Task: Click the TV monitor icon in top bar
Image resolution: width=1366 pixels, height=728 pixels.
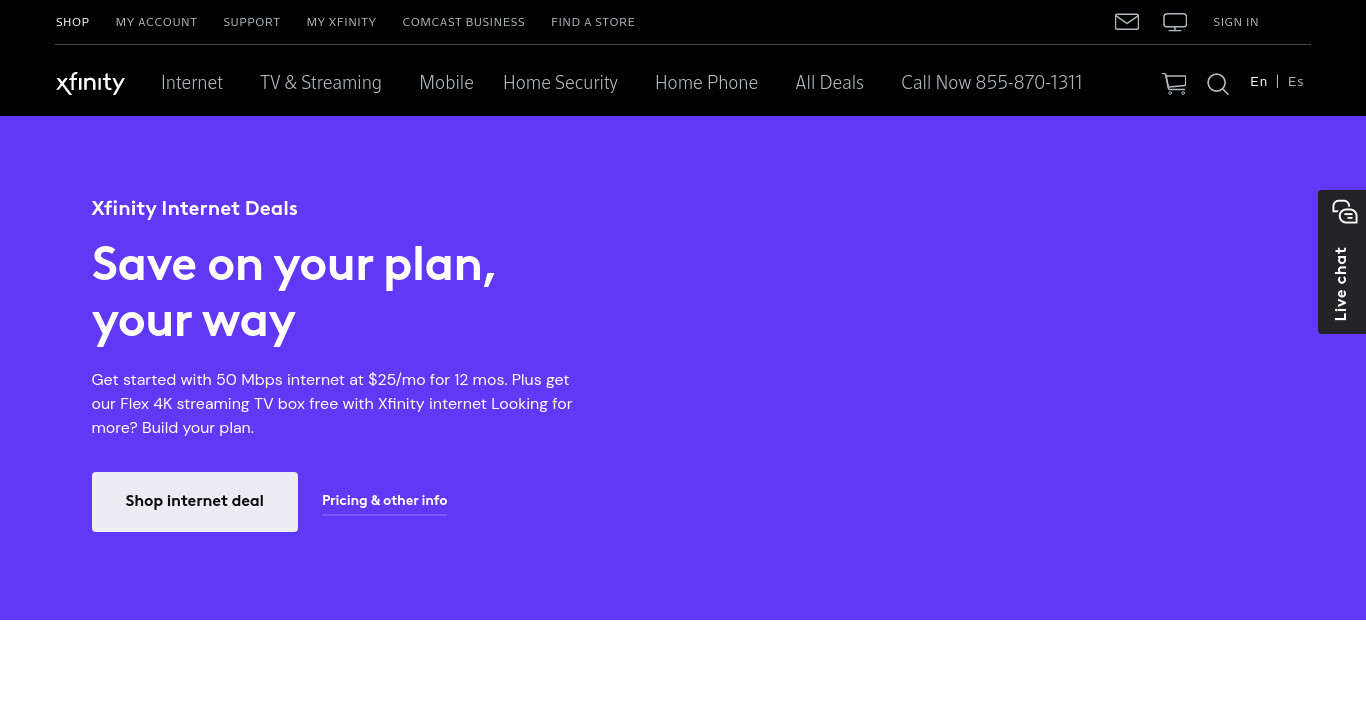Action: pos(1175,22)
